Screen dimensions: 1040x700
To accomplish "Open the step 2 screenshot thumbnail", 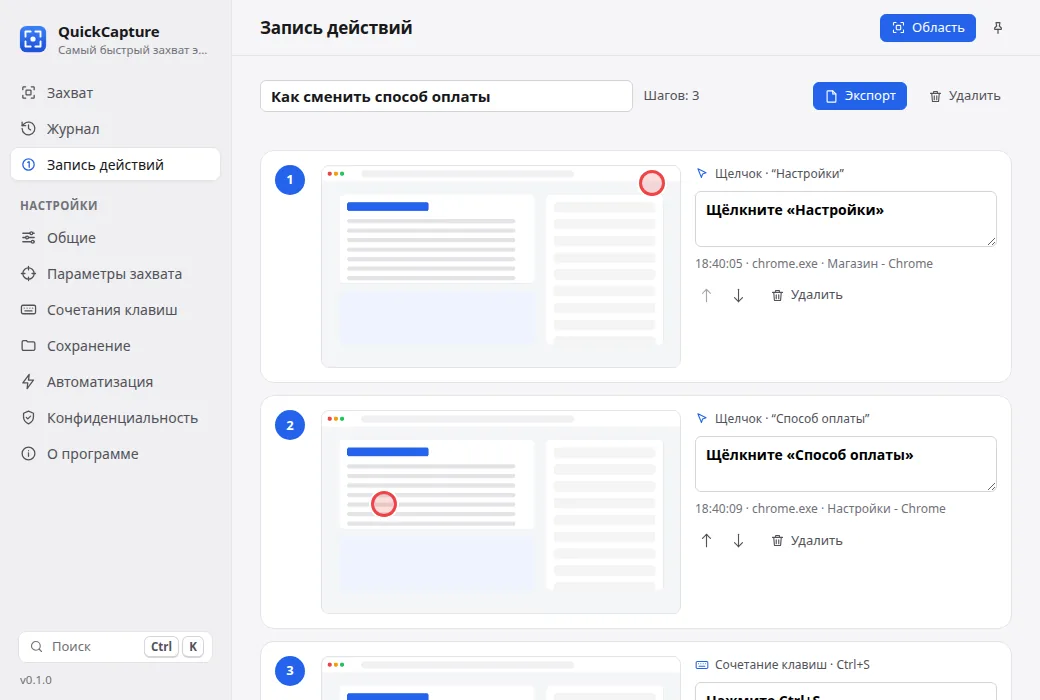I will [501, 512].
